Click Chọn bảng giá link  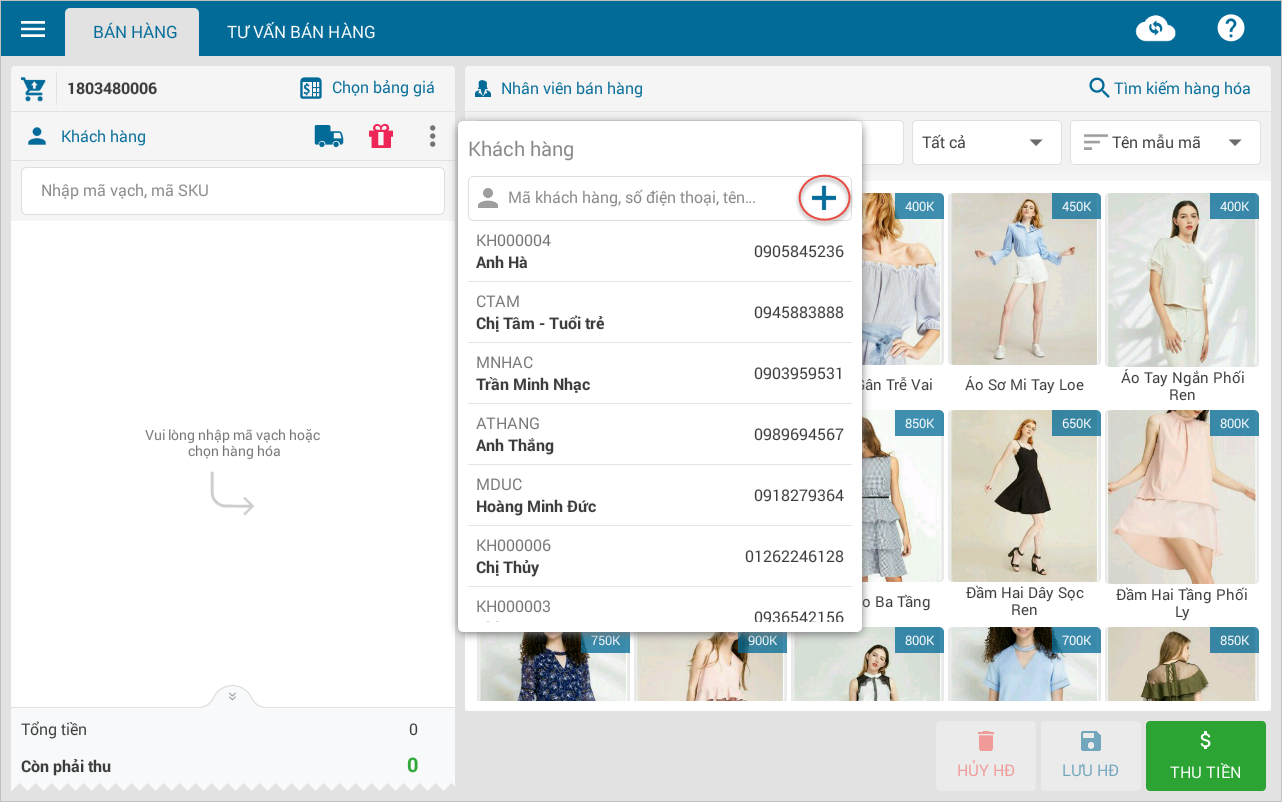coord(383,88)
